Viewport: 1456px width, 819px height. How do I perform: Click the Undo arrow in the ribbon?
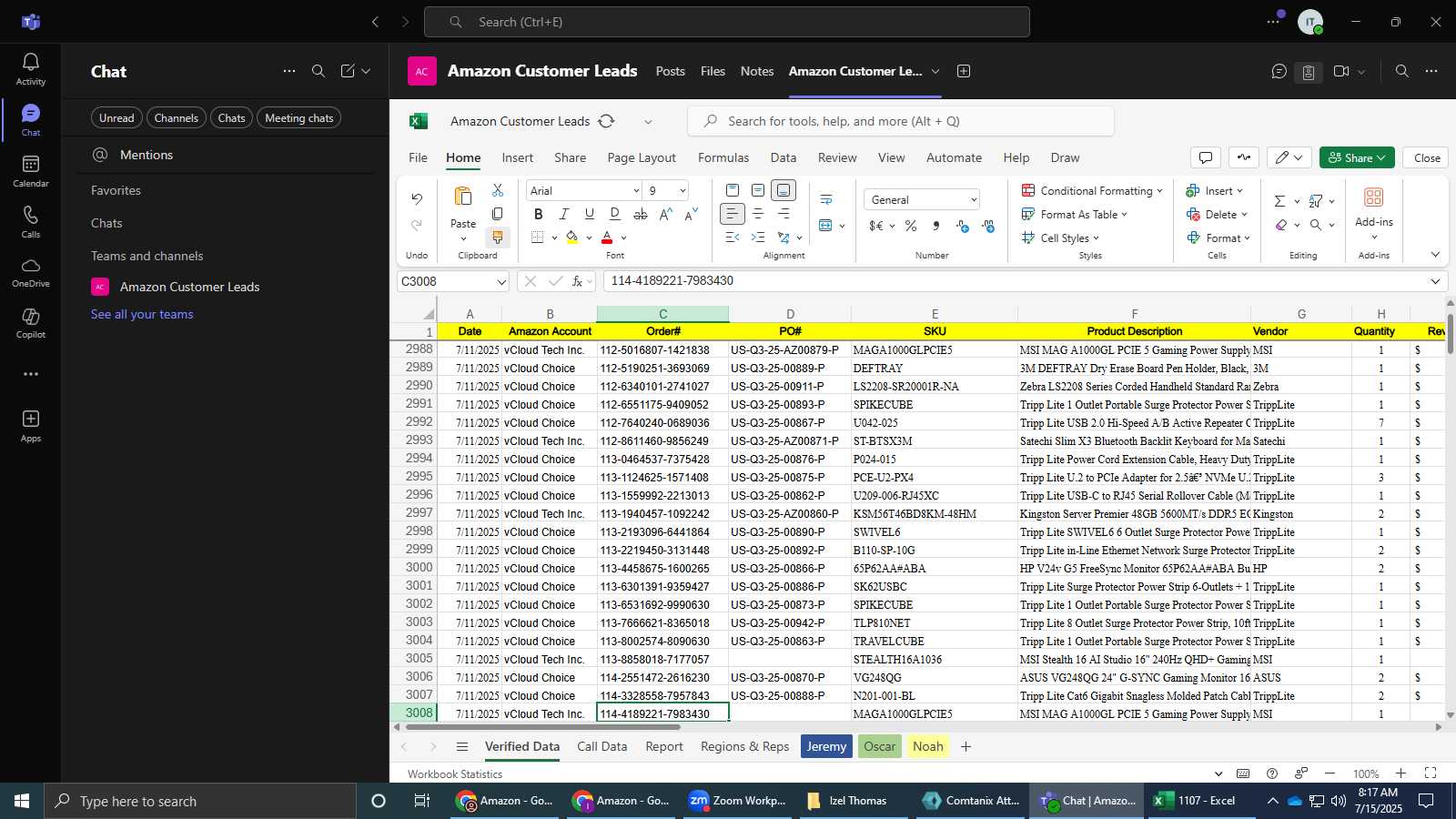(417, 198)
